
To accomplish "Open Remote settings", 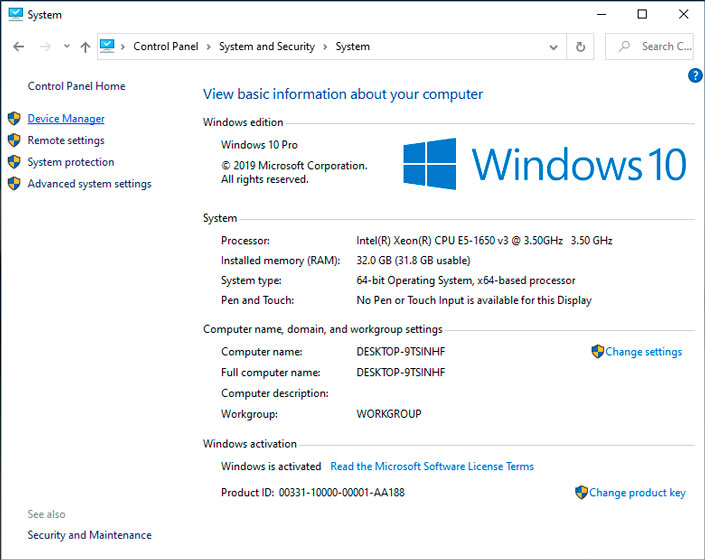I will tap(66, 140).
